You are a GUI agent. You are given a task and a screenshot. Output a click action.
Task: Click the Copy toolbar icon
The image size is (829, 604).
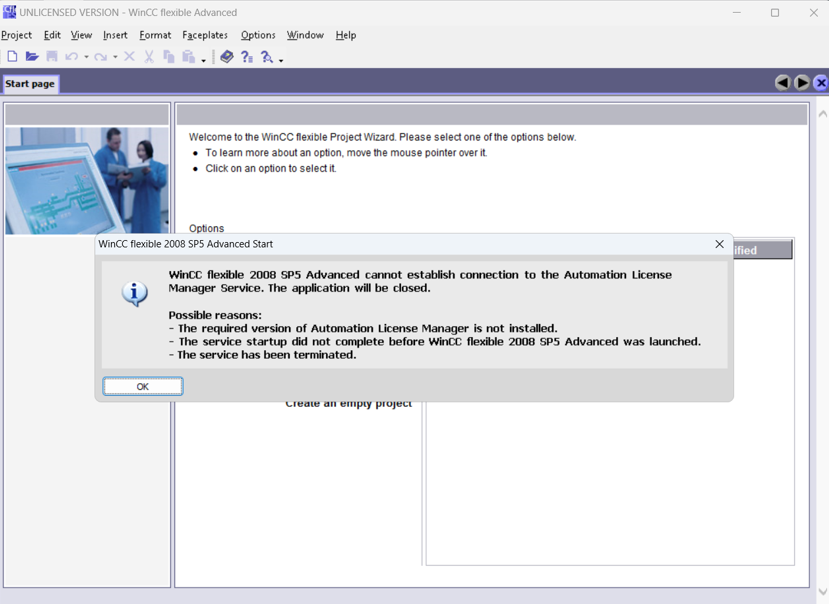(169, 57)
